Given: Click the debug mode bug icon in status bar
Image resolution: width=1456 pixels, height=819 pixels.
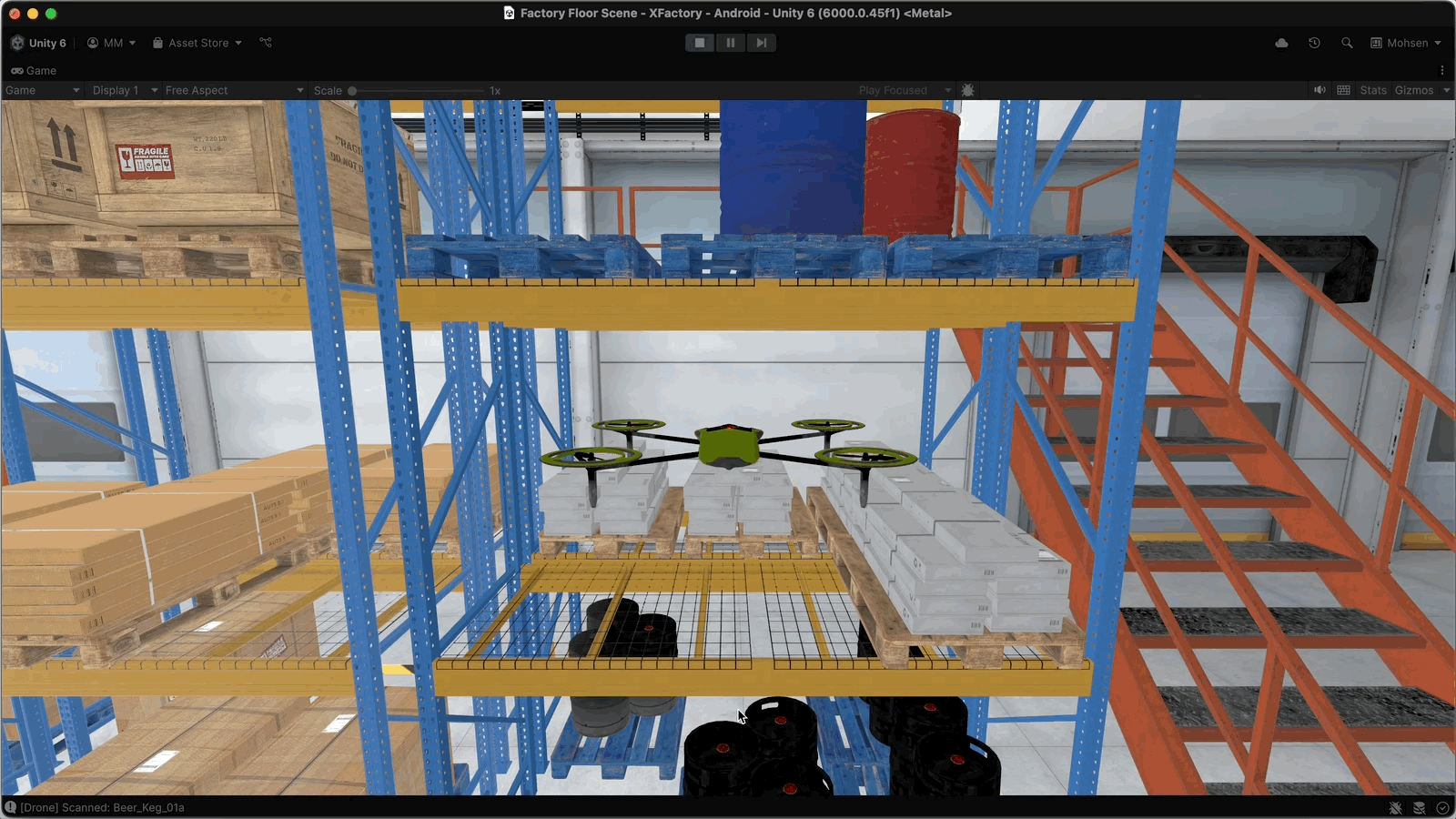Looking at the screenshot, I should [1395, 808].
